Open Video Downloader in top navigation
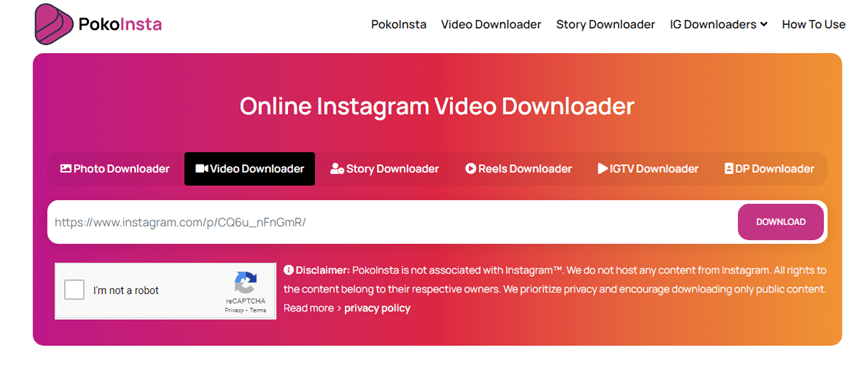This screenshot has height=369, width=856. (491, 25)
